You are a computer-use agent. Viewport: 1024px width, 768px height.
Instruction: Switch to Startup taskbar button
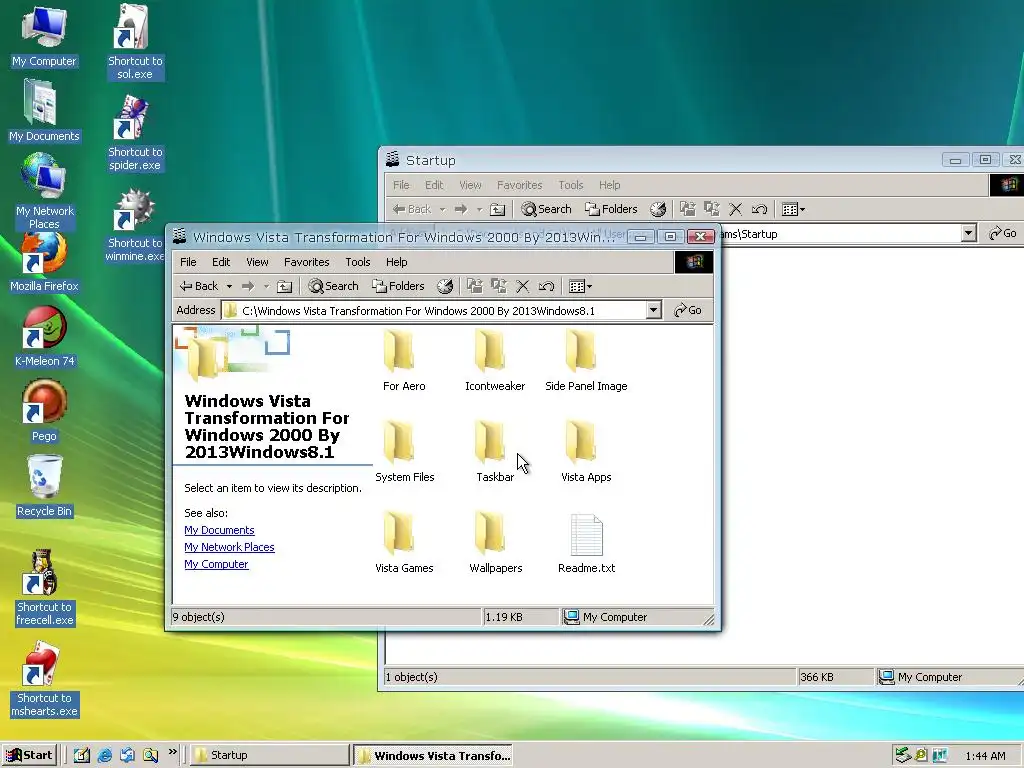tap(270, 755)
